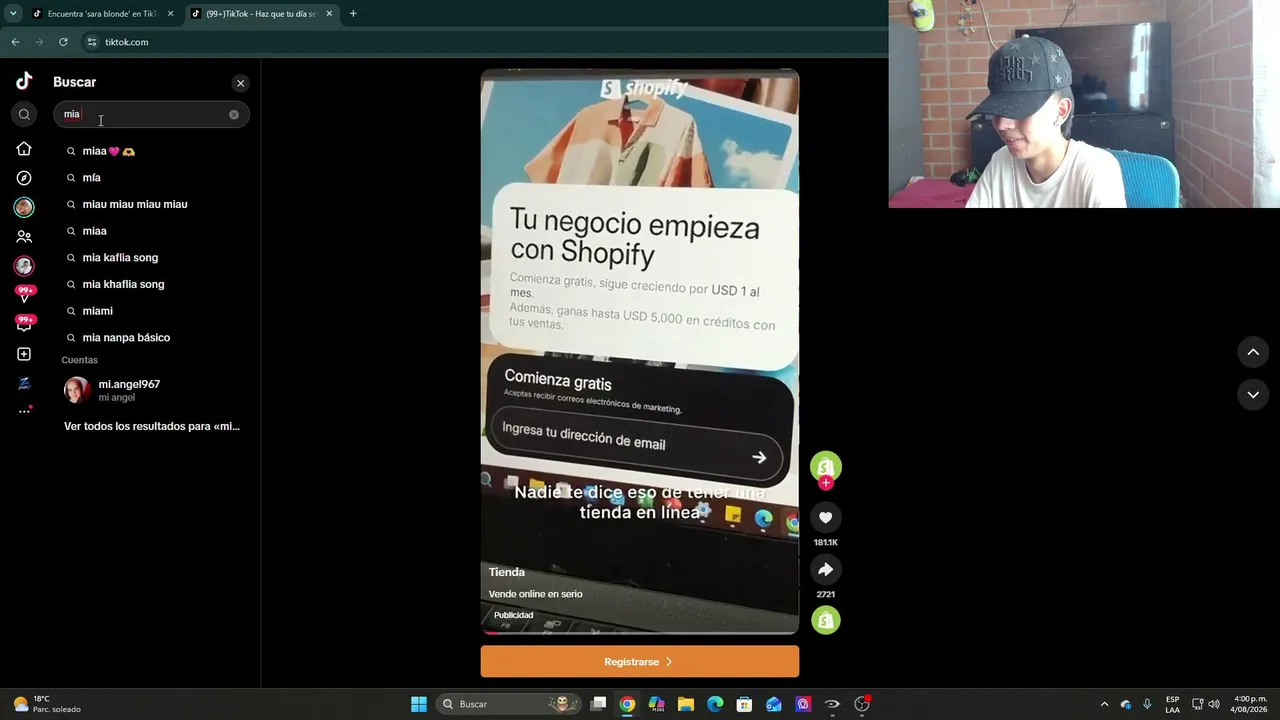Close the 'Encuentra sara blonde' tab

(x=170, y=14)
